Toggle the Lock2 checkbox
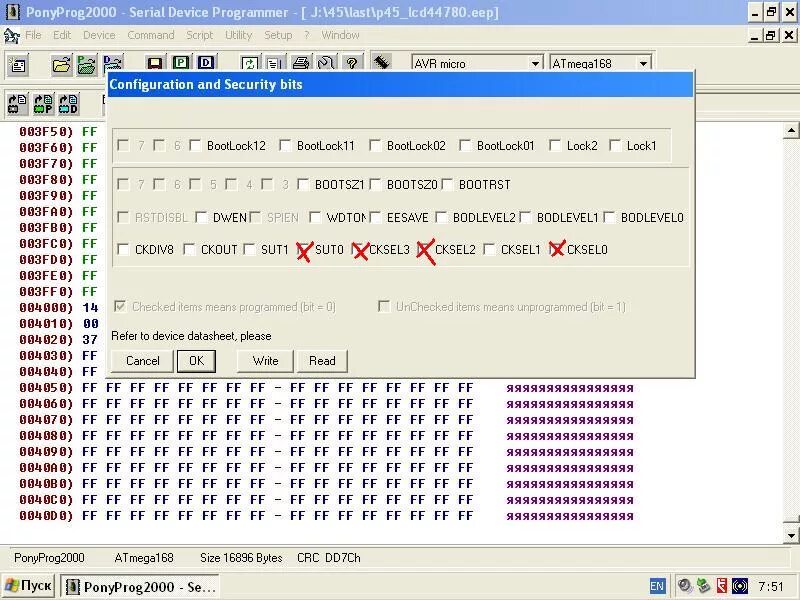 click(x=555, y=145)
